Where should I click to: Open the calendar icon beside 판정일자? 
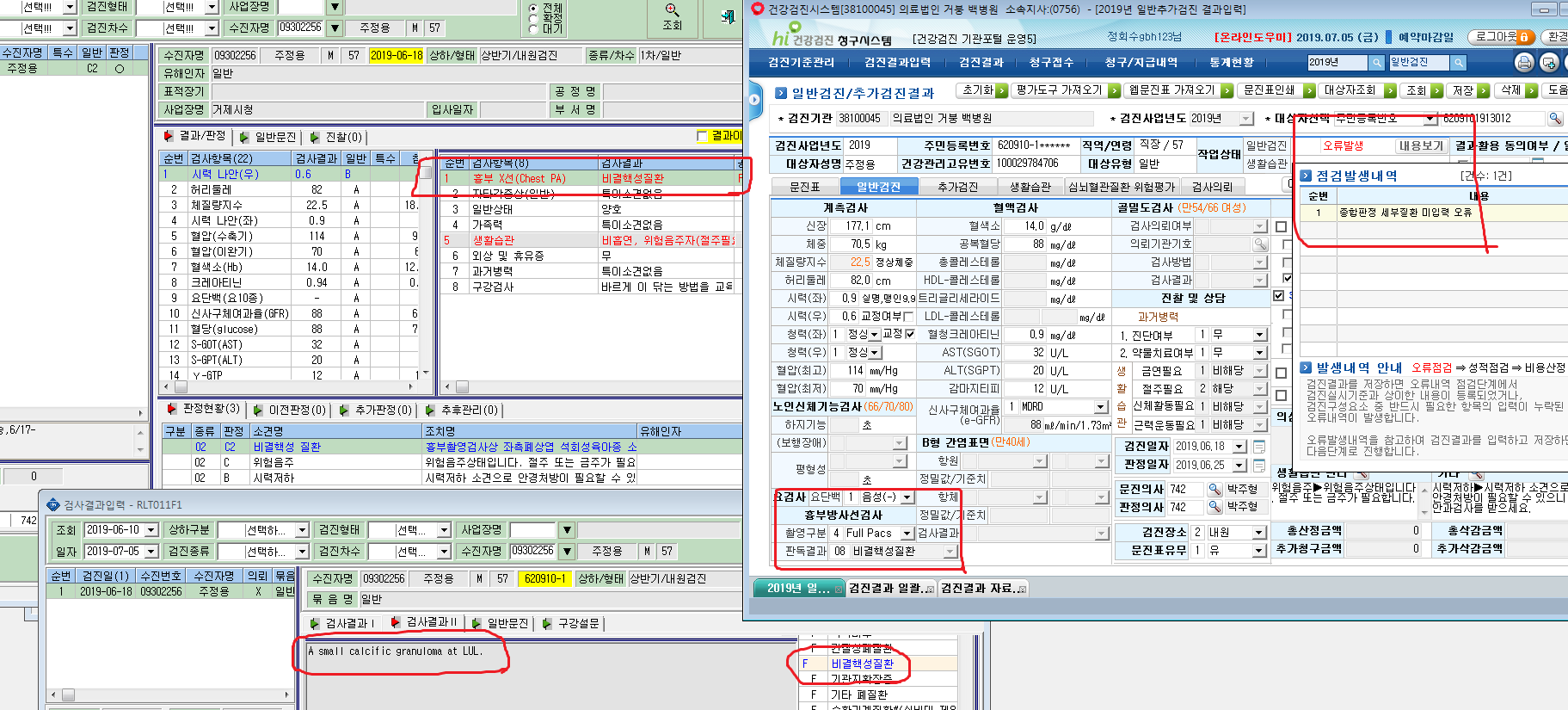tap(1259, 465)
